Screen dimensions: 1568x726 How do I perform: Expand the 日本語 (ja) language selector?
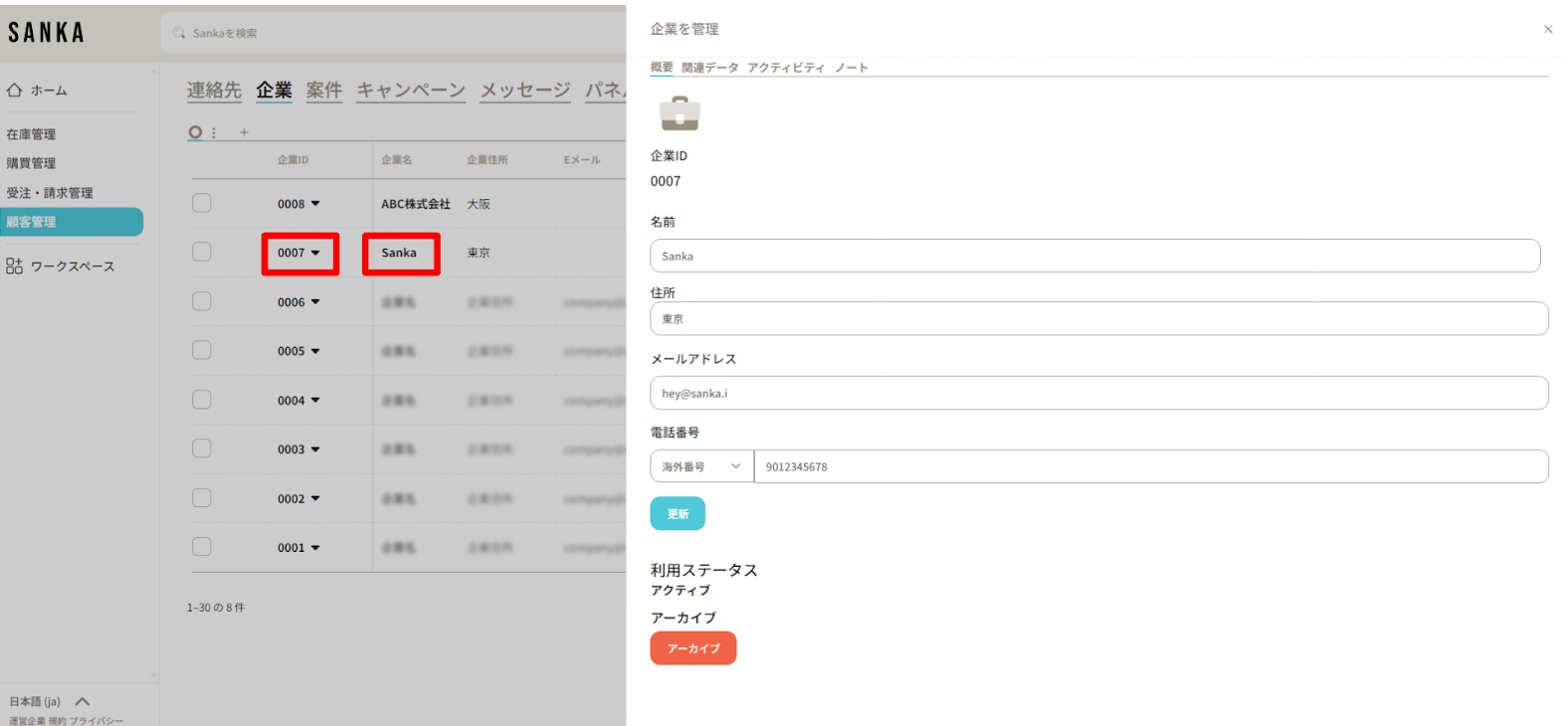[x=82, y=701]
